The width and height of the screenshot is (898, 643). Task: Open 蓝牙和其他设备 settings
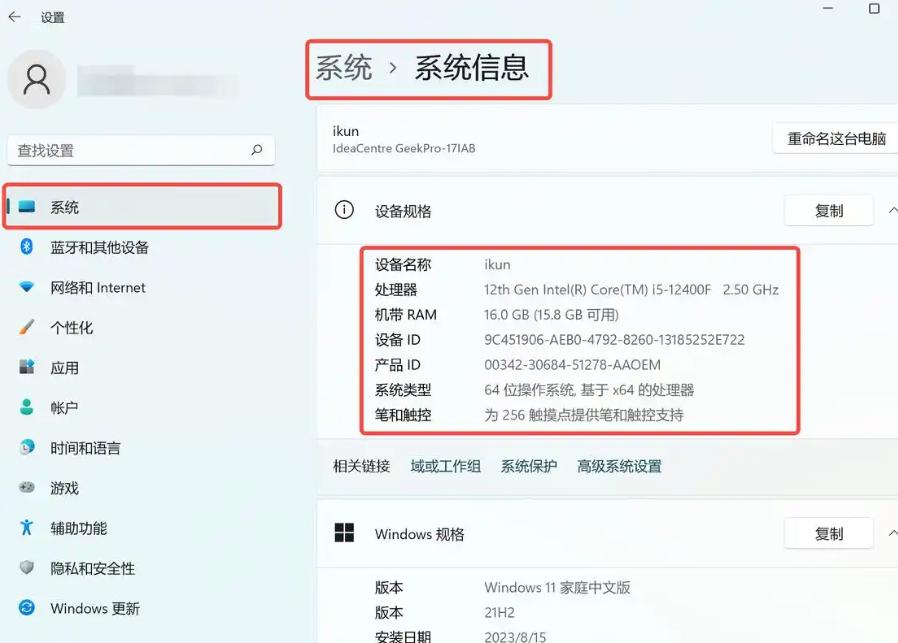click(x=143, y=247)
